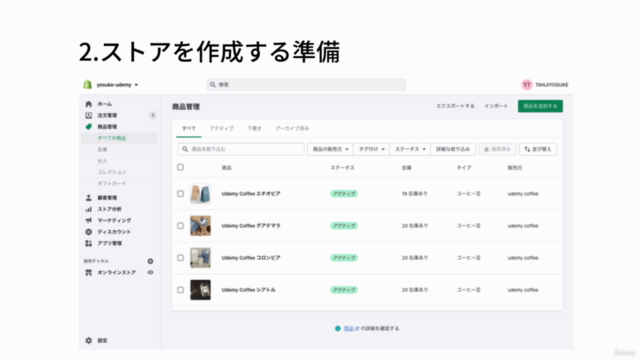640x360 pixels.
Task: Follow the products (商品) help link
Action: 349,329
